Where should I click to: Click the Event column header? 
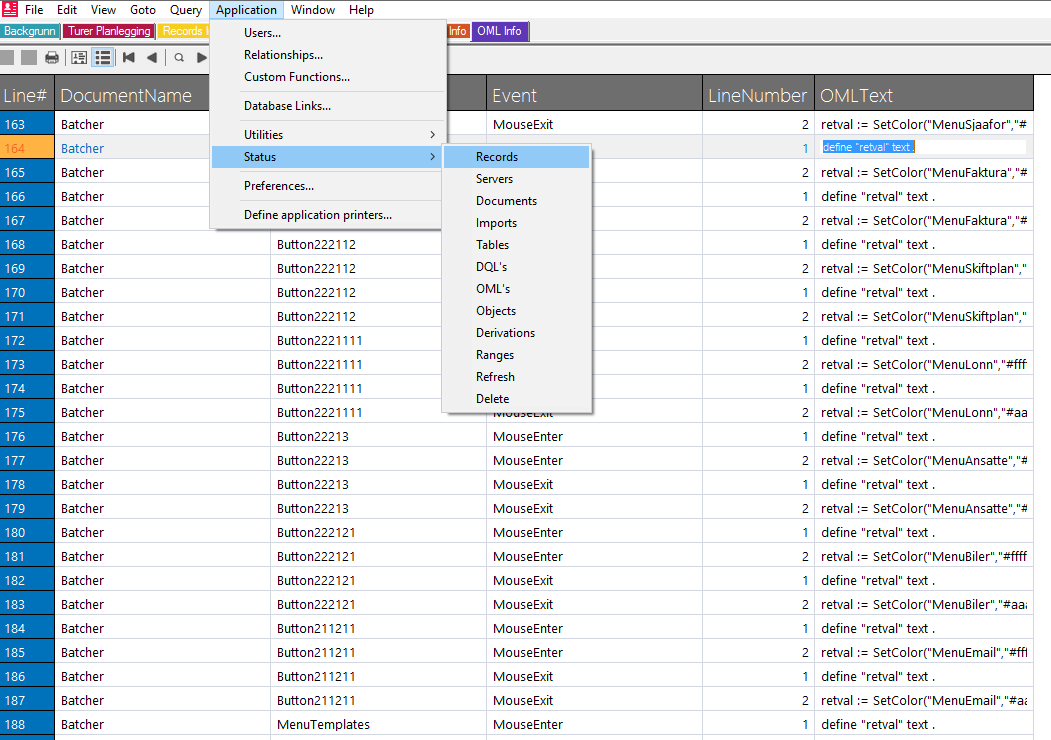pos(595,95)
